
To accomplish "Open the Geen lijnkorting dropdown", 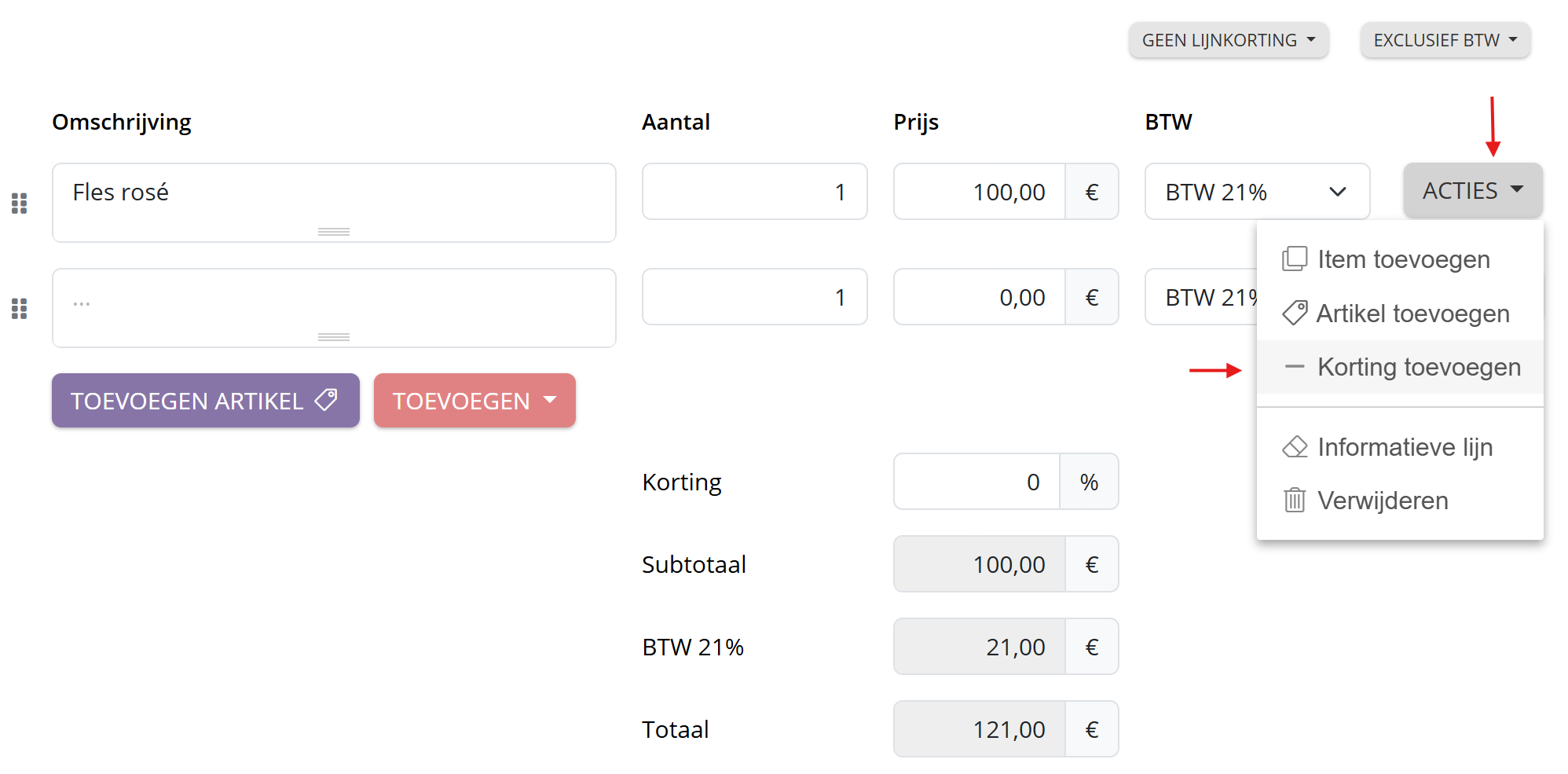I will click(x=1228, y=40).
